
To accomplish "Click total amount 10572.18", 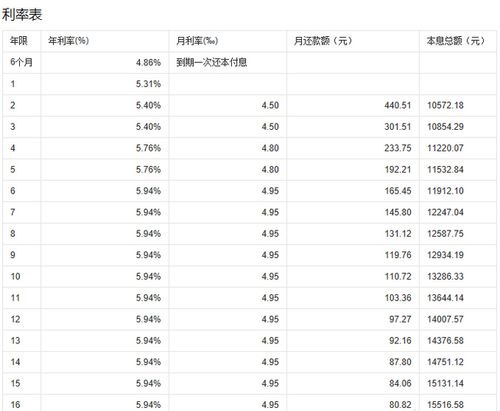I will click(x=445, y=105).
